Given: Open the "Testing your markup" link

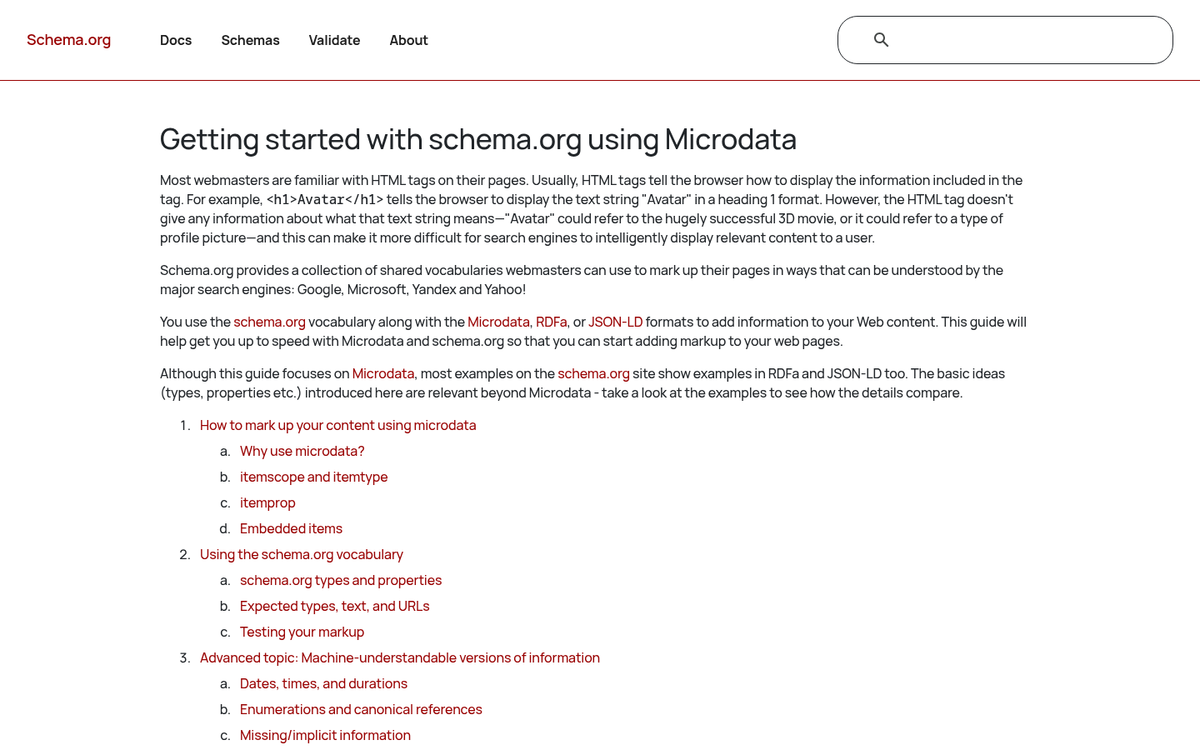Looking at the screenshot, I should coord(302,632).
